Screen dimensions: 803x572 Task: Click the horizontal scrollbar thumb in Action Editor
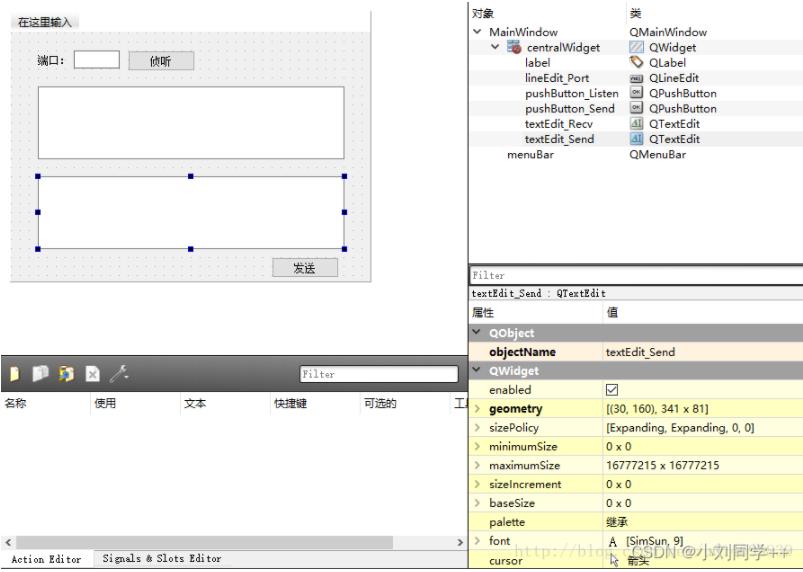point(205,542)
